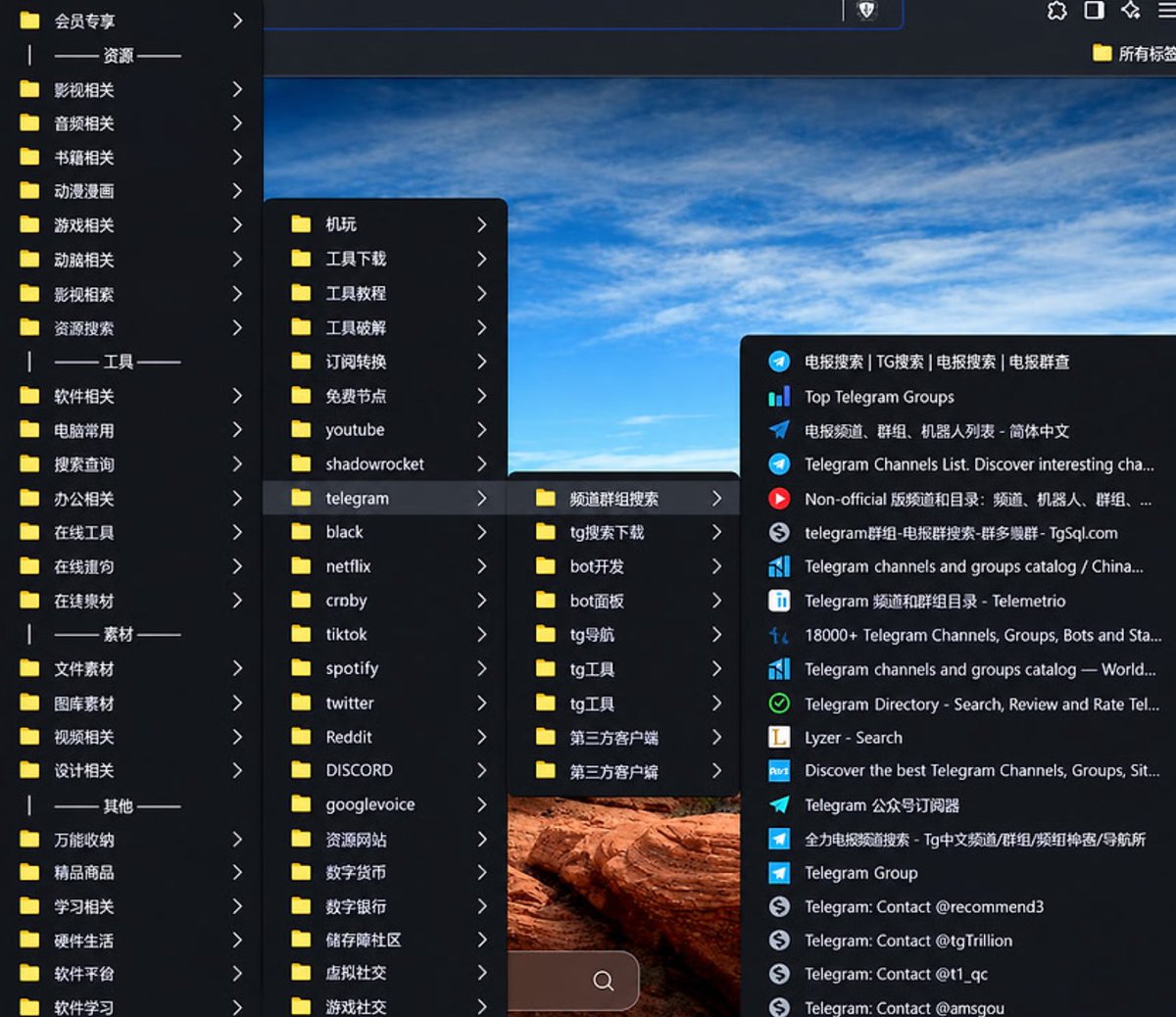Click the favicon beside the TgSql.com bookmark
The width and height of the screenshot is (1176, 1017).
tap(779, 533)
